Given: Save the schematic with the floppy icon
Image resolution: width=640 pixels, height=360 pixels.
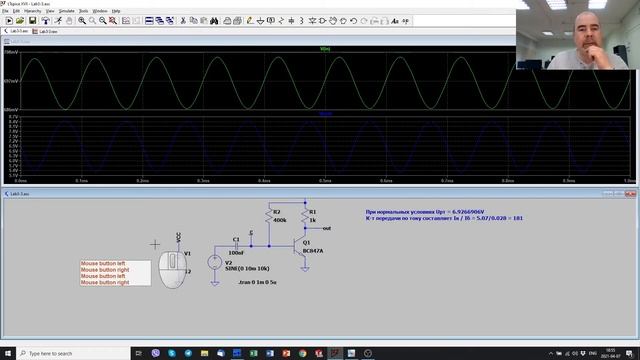Looking at the screenshot, I should click(32, 21).
